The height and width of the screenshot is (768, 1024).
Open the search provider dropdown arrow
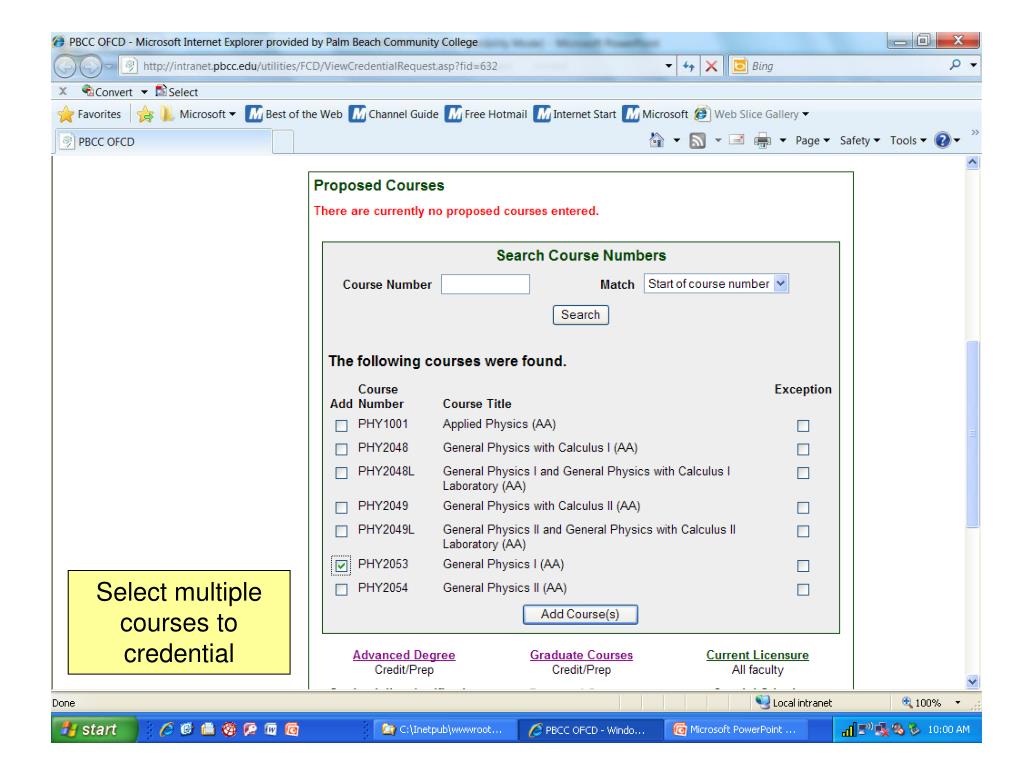(x=973, y=65)
